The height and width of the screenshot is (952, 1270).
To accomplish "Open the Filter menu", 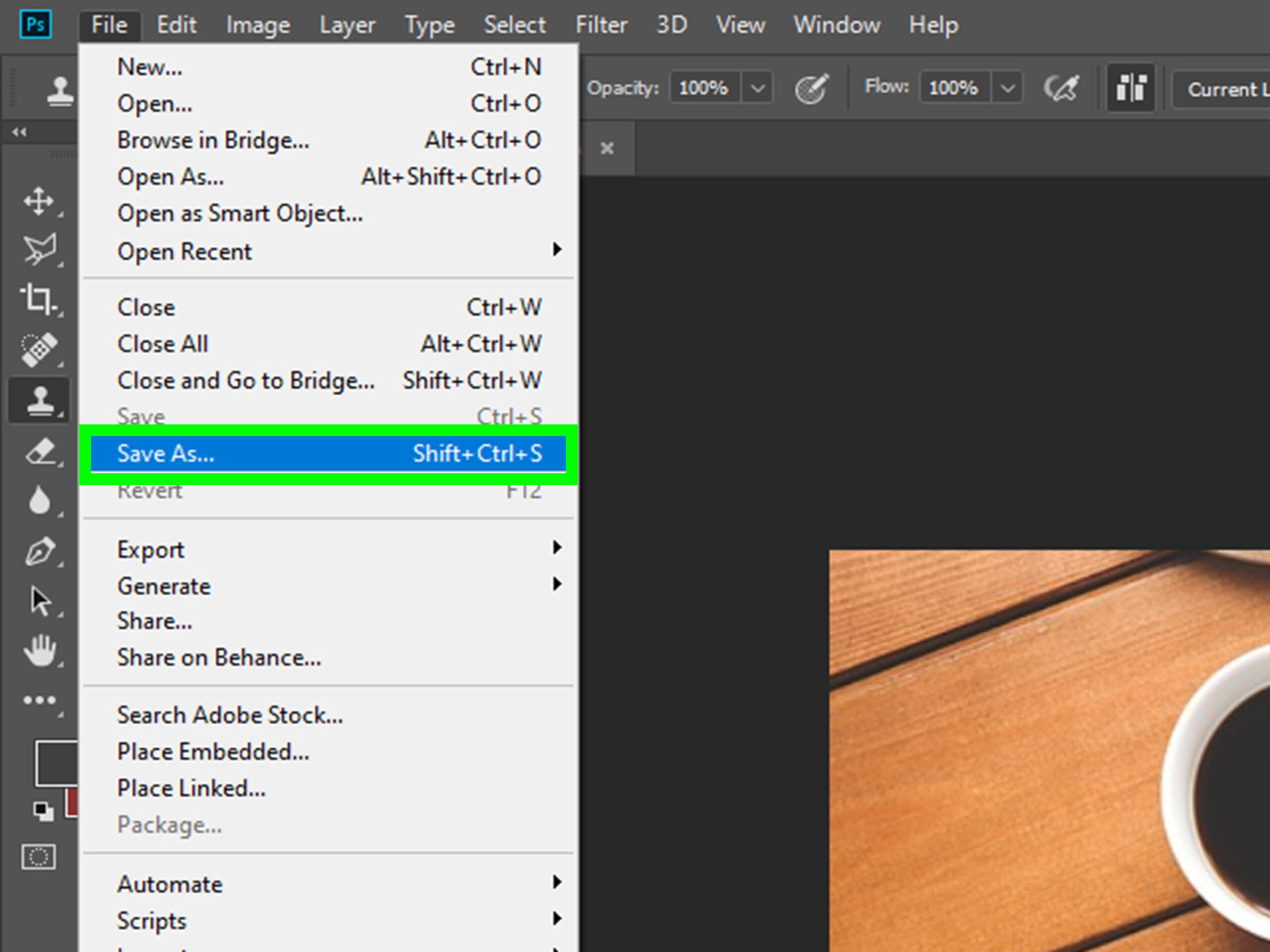I will pos(601,25).
